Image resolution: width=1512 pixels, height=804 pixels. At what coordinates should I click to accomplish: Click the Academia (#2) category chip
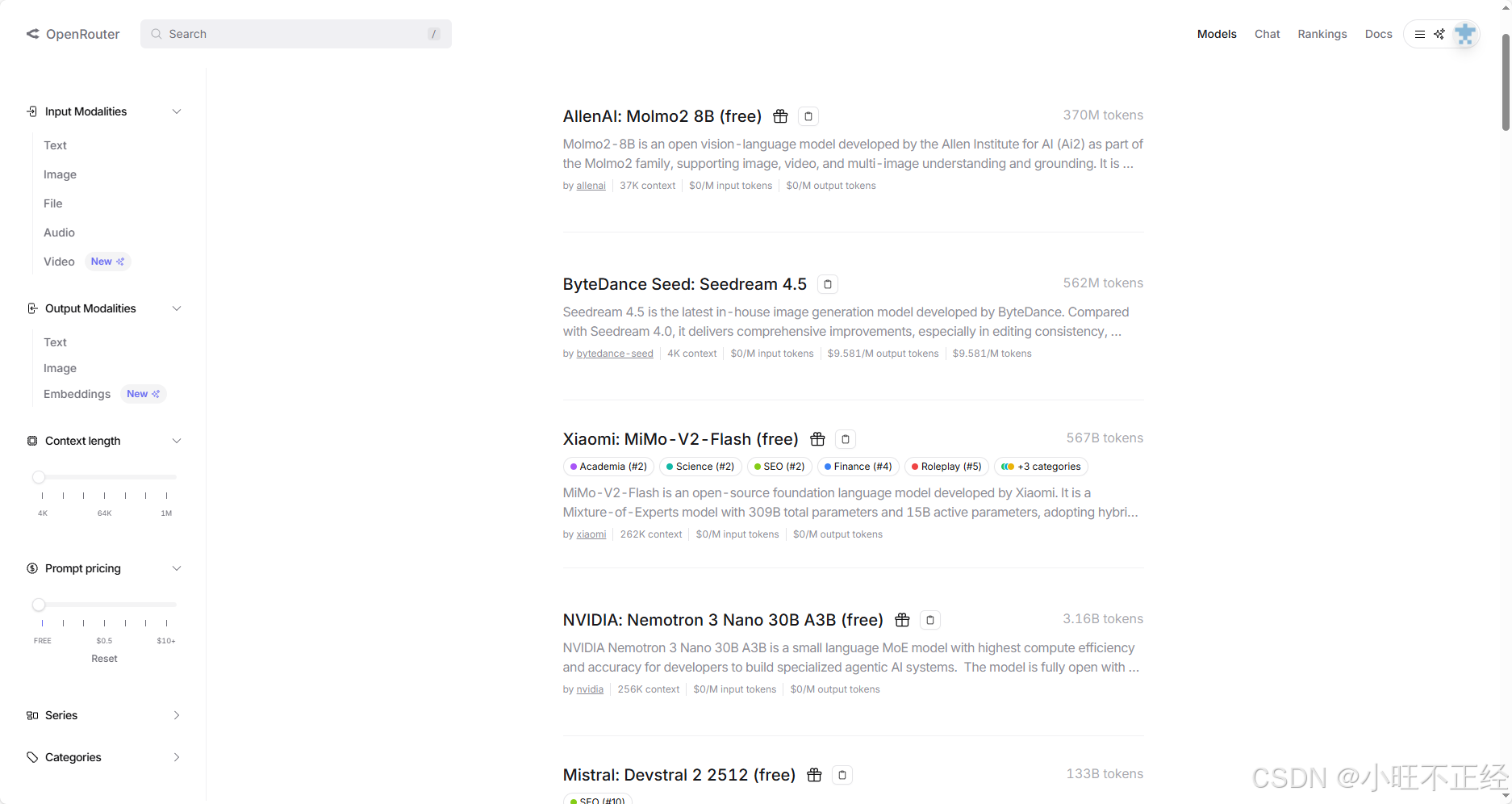pyautogui.click(x=608, y=467)
